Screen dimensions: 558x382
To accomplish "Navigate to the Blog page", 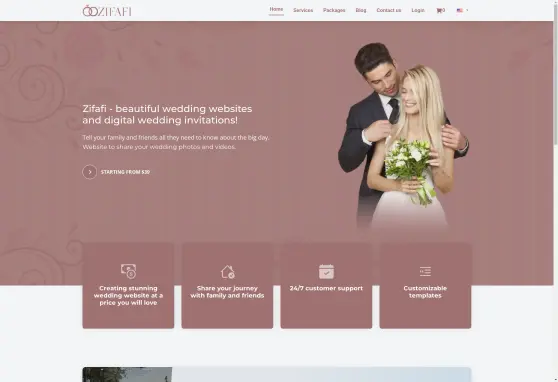I will click(x=361, y=10).
